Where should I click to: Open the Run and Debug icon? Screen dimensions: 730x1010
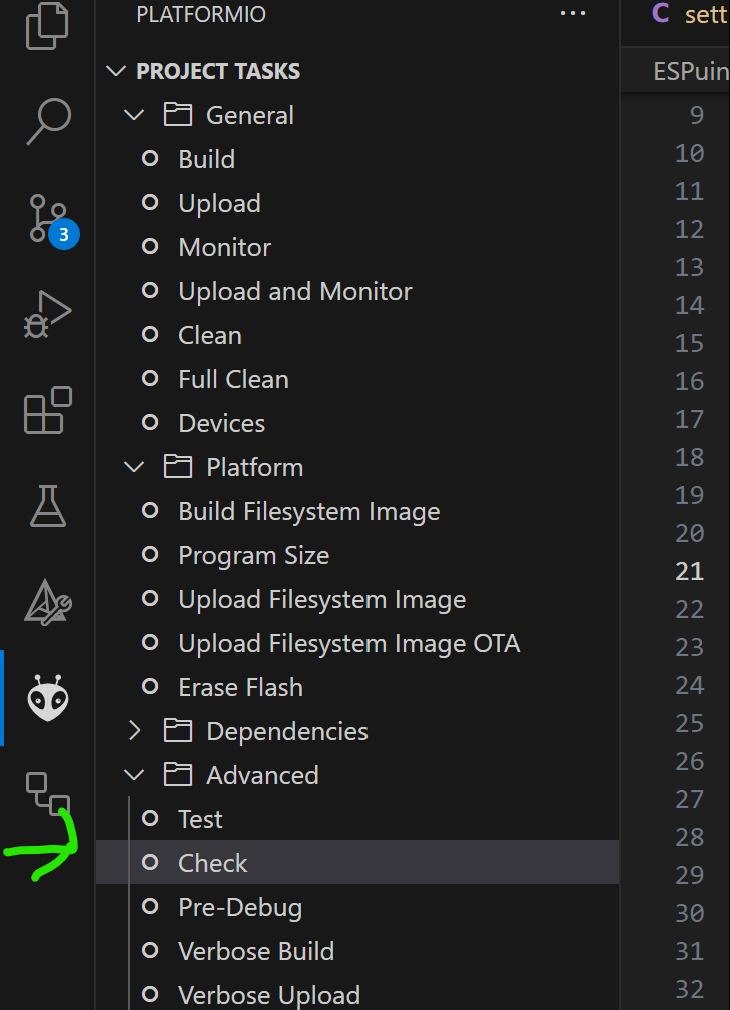(x=47, y=314)
